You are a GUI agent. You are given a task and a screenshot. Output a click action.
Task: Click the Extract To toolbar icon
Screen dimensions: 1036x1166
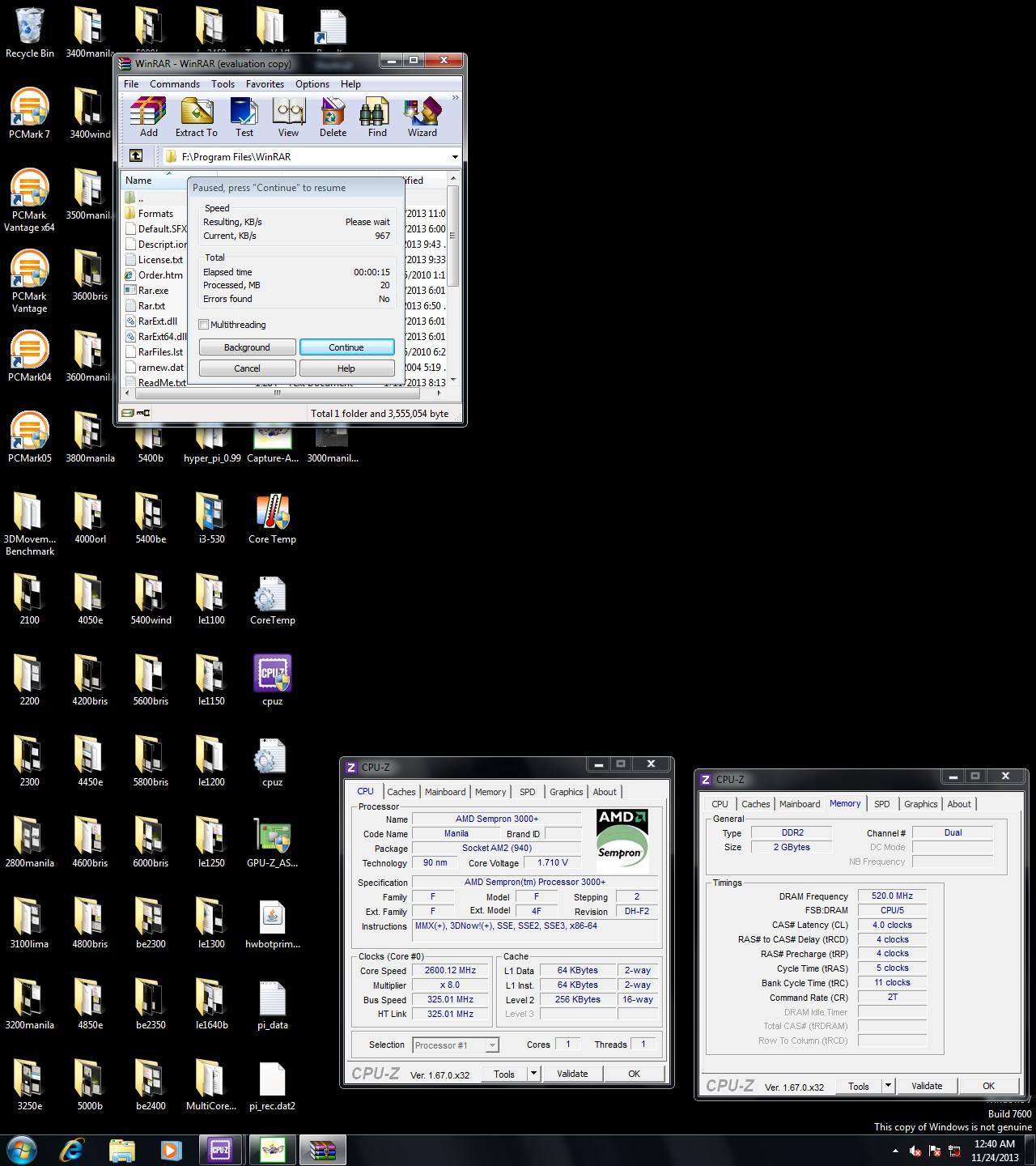coord(197,117)
